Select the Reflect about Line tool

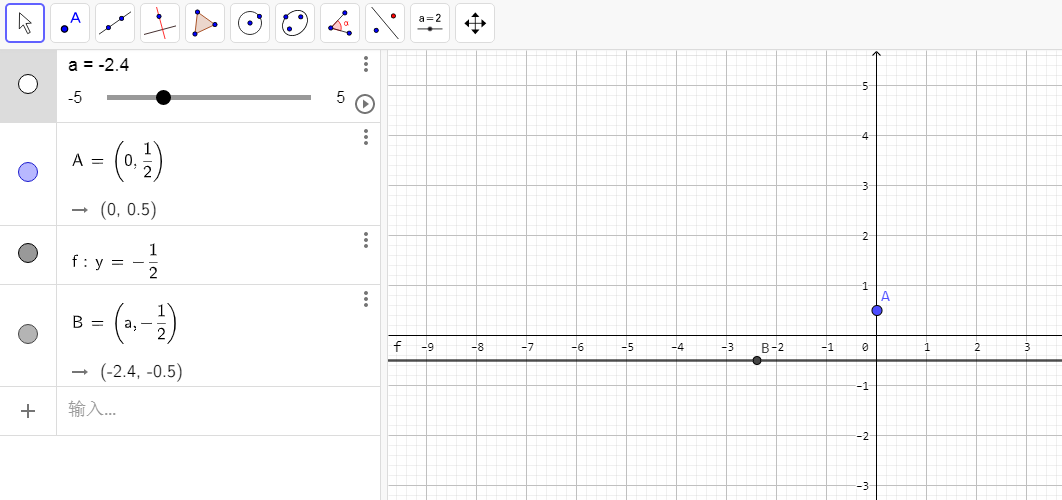point(385,22)
